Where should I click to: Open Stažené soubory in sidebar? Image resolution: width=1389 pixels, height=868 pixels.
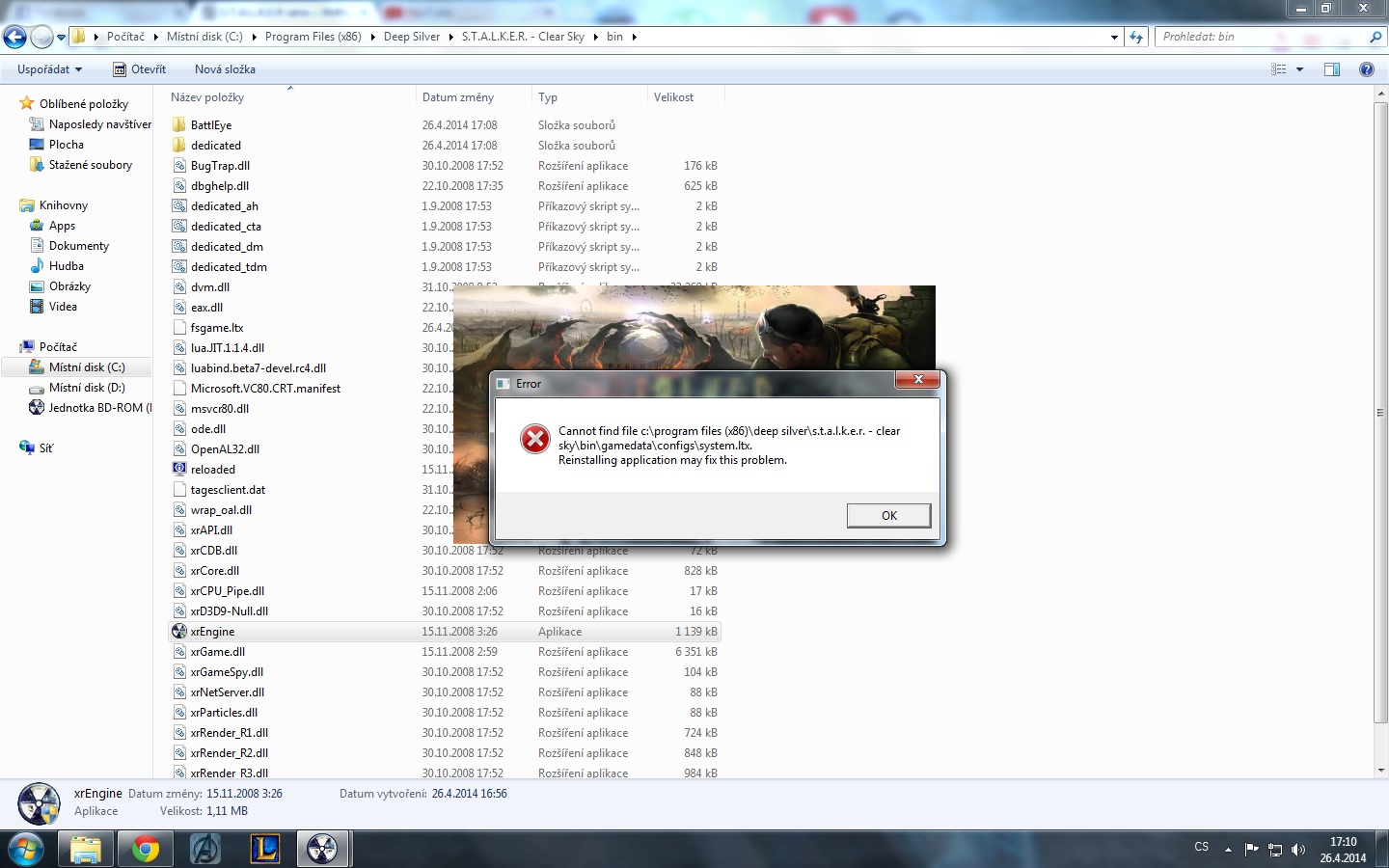[81, 165]
